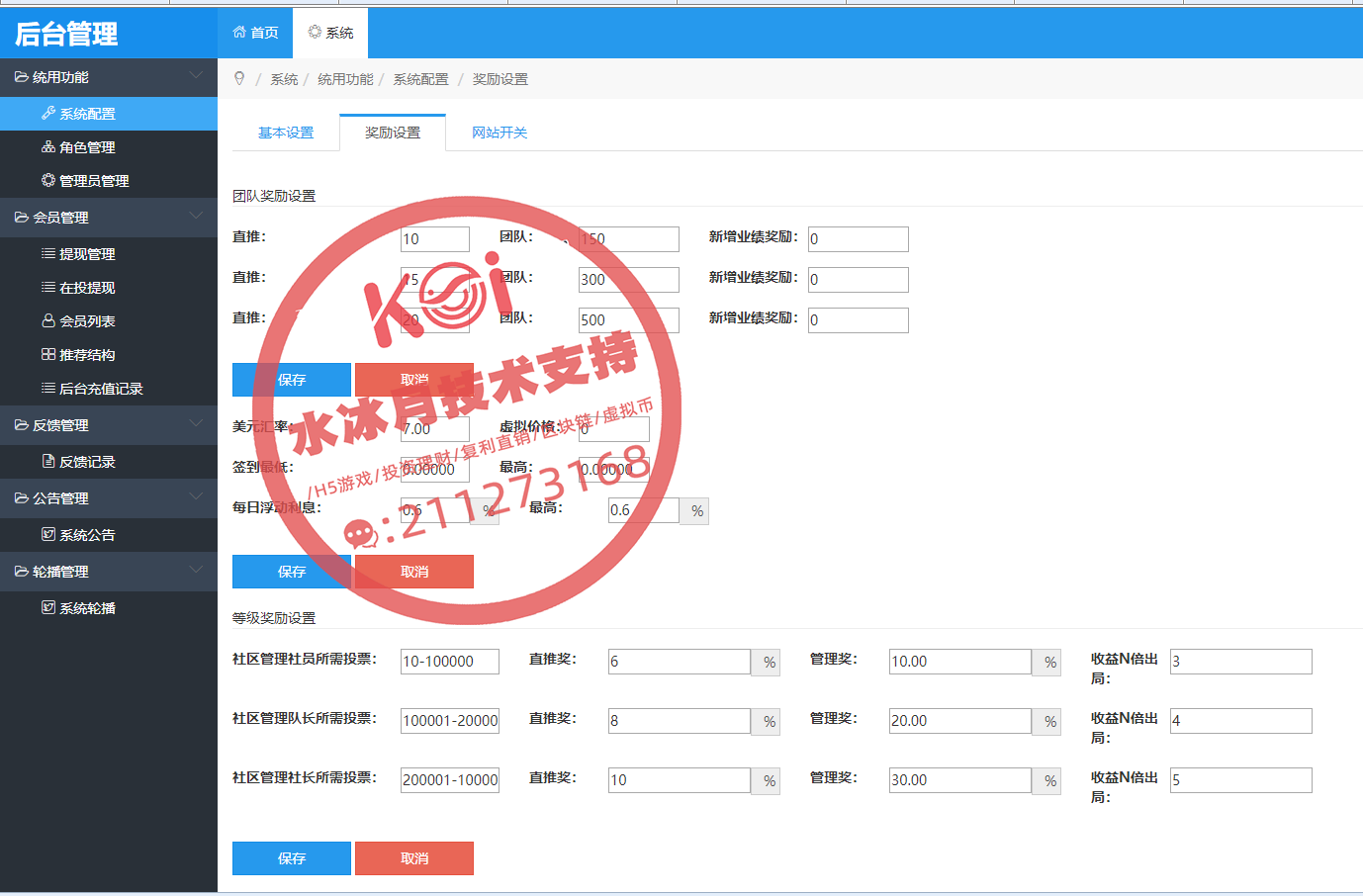Collapse the 会员管理 group with its chevron
Image resolution: width=1363 pixels, height=896 pixels.
[x=196, y=217]
